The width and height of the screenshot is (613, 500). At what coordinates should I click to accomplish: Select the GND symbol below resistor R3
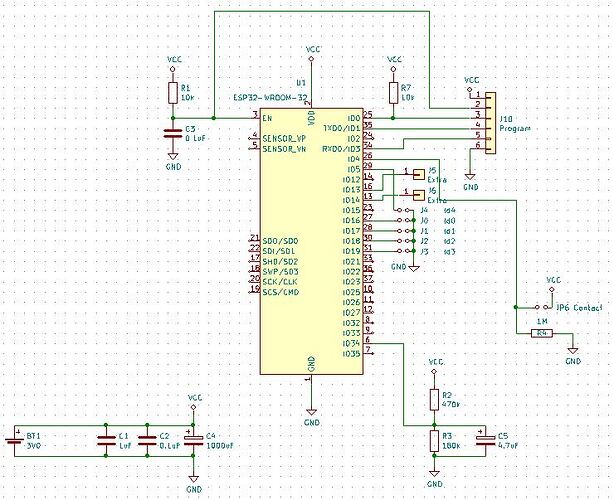434,473
